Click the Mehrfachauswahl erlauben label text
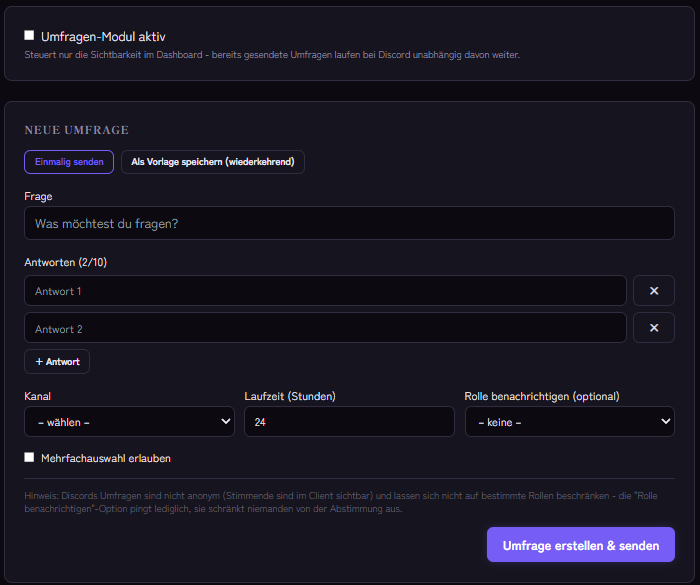 (106, 458)
